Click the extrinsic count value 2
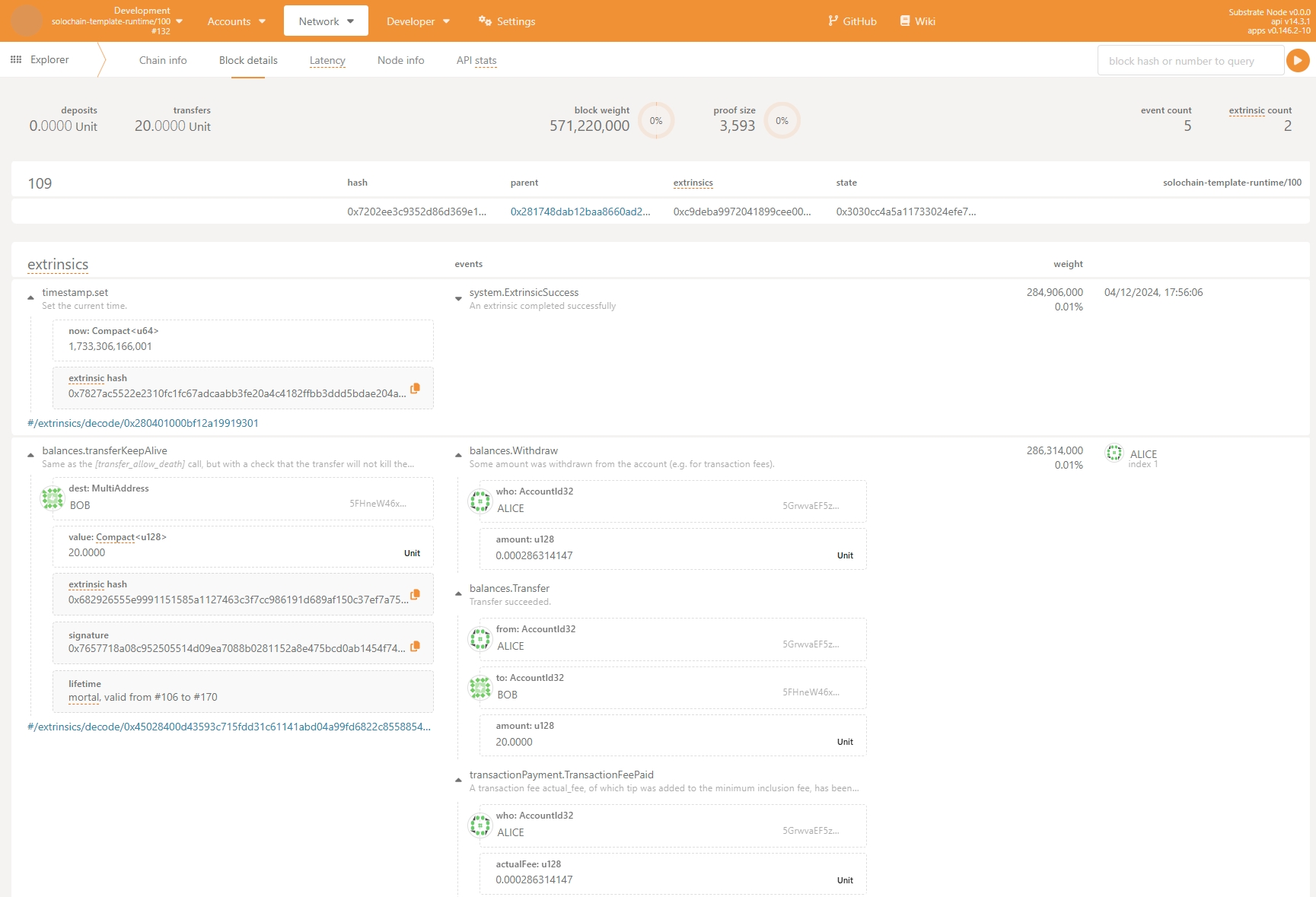 click(x=1287, y=126)
